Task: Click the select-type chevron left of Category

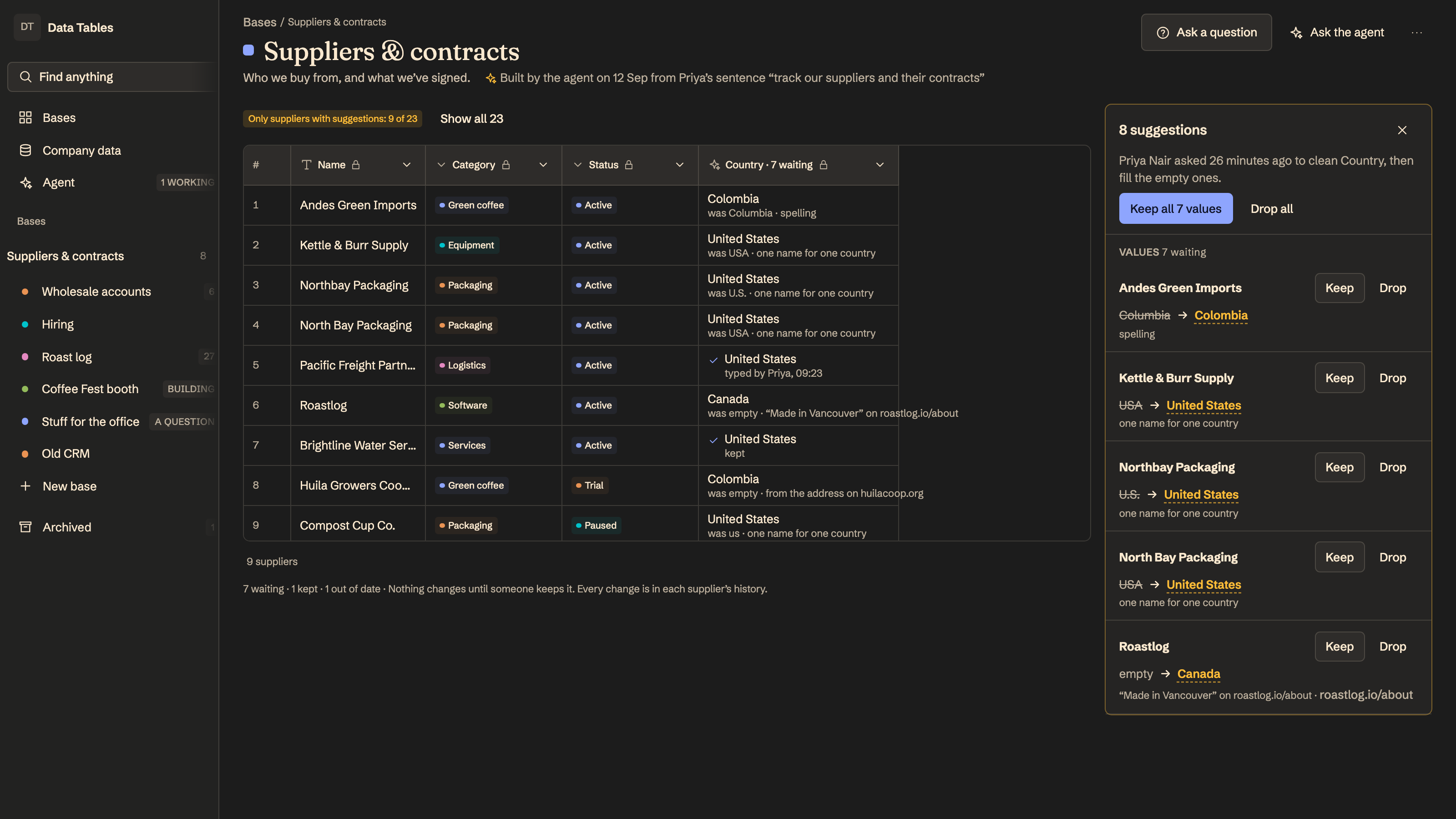Action: click(x=441, y=164)
